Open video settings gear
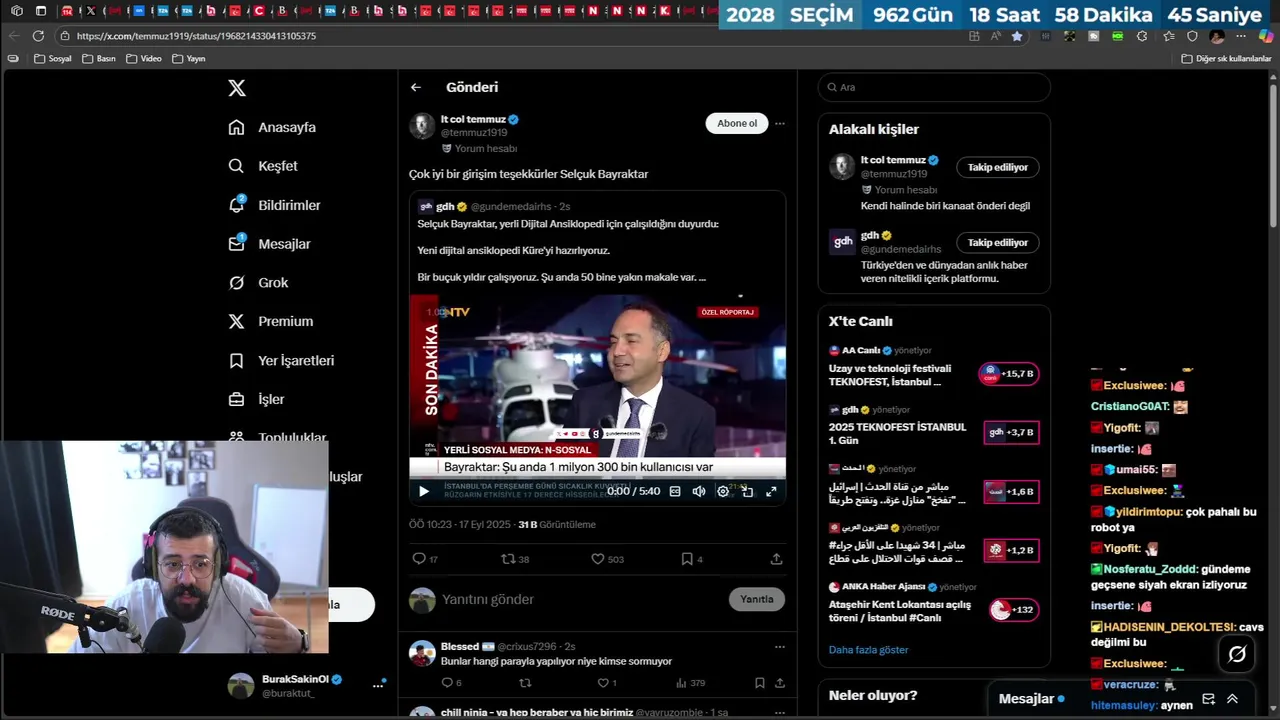Viewport: 1280px width, 720px height. [723, 491]
